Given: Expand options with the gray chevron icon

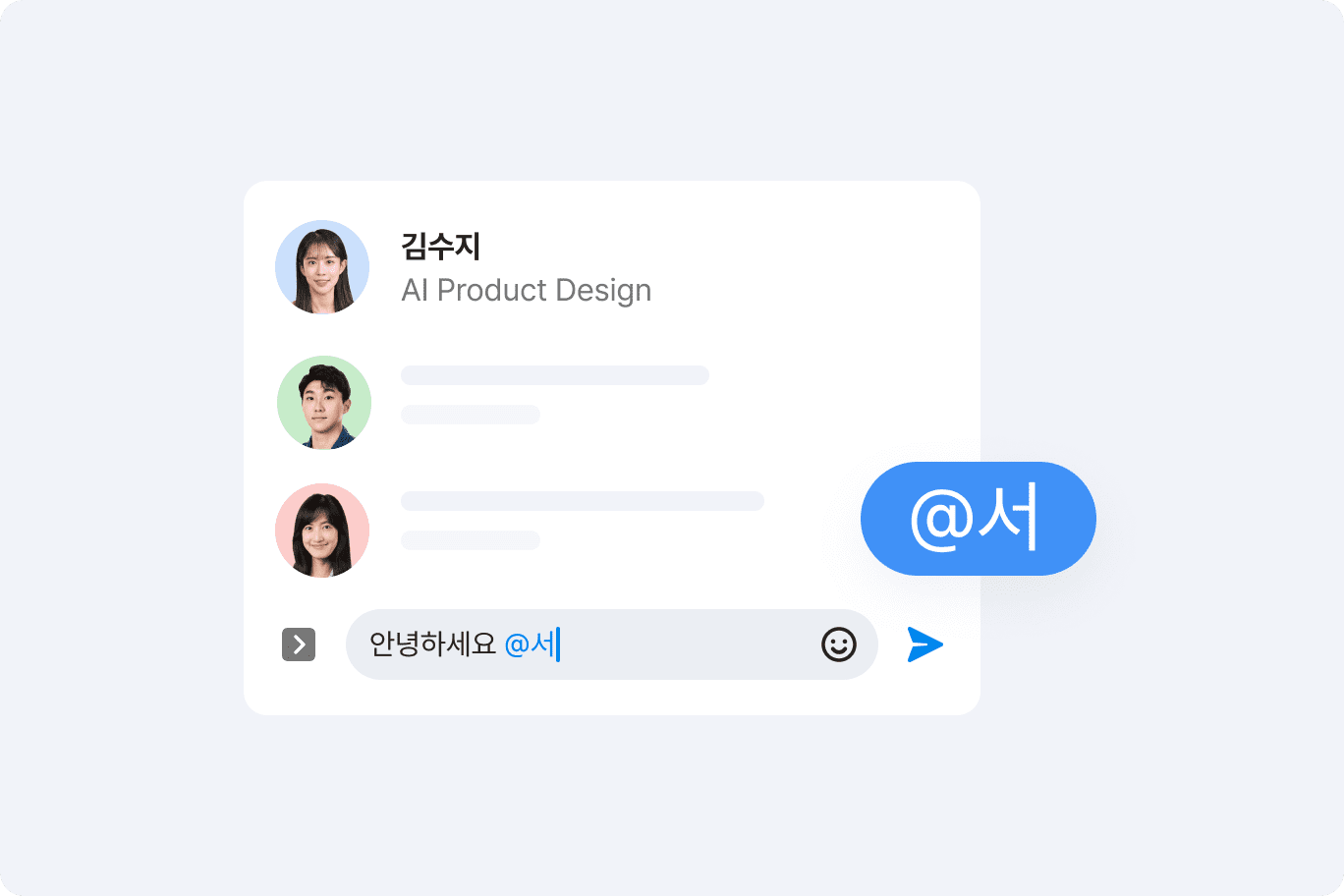Looking at the screenshot, I should coord(299,644).
